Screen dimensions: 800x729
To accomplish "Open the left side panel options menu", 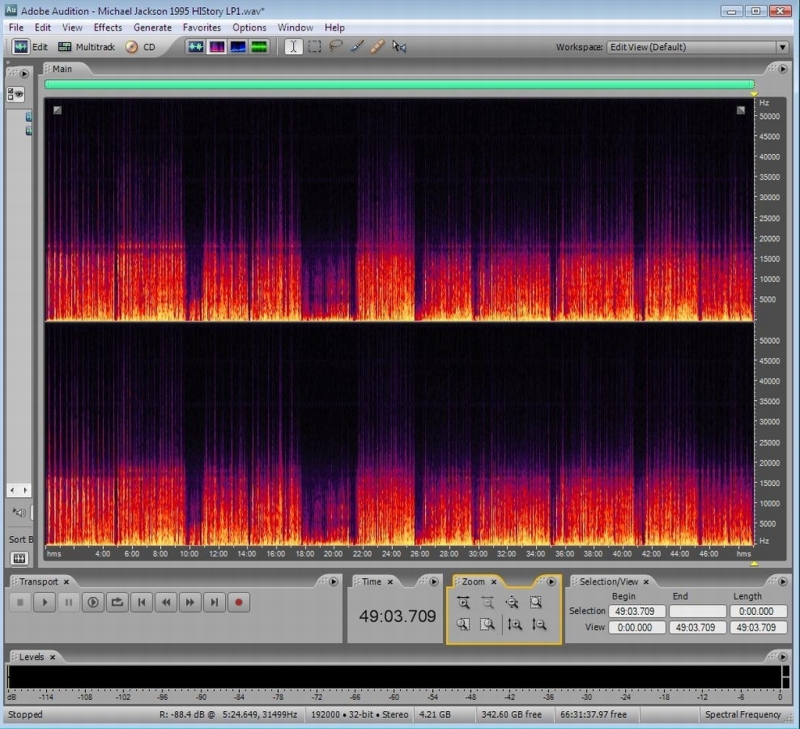I will [24, 73].
